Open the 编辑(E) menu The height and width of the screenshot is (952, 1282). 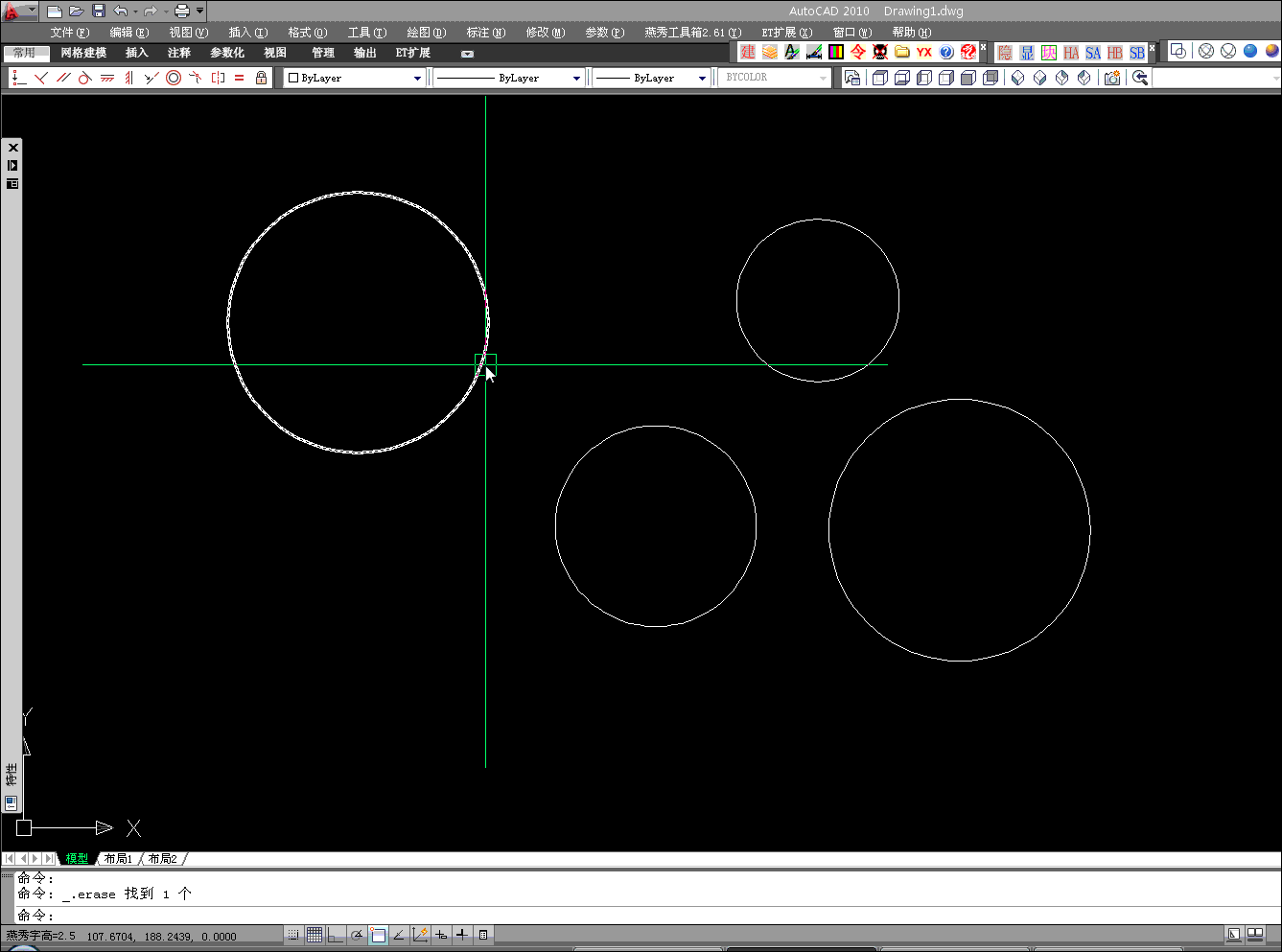[129, 33]
